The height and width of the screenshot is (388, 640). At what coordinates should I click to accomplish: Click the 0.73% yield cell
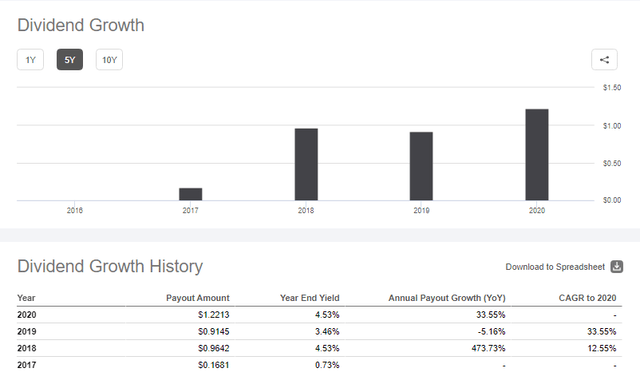(327, 365)
